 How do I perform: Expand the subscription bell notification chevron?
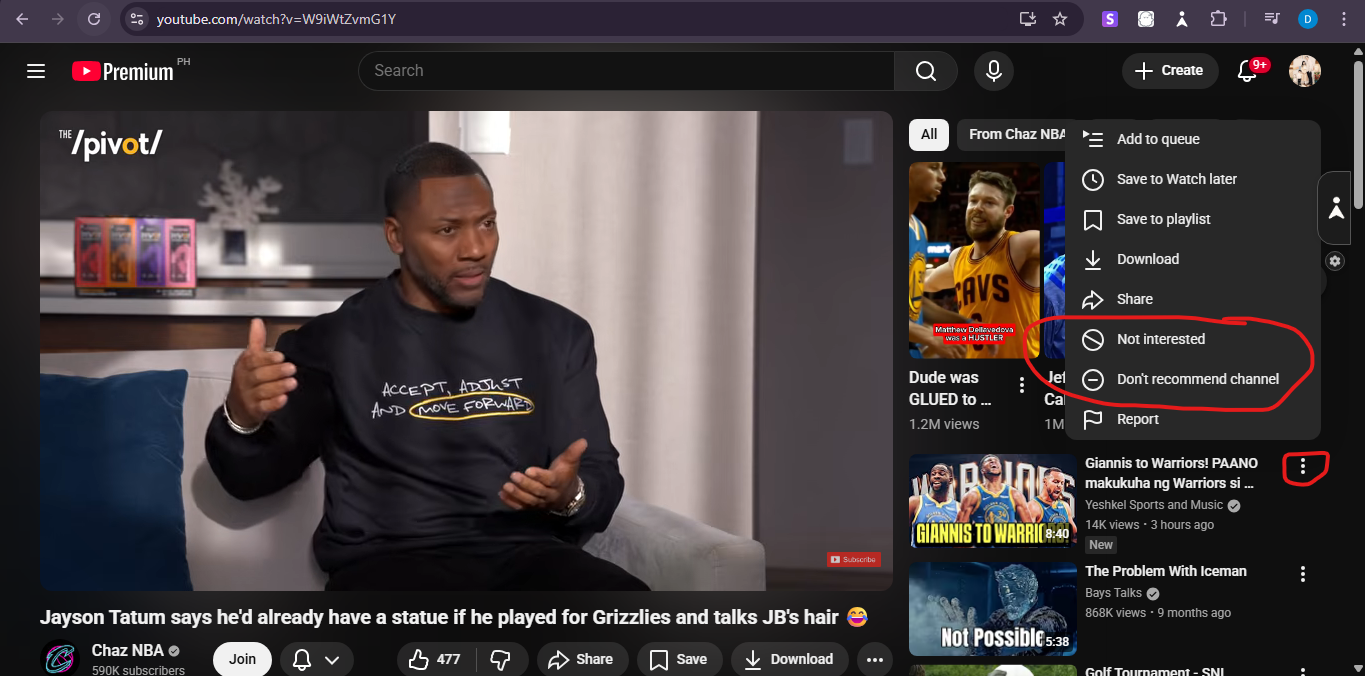(x=335, y=659)
